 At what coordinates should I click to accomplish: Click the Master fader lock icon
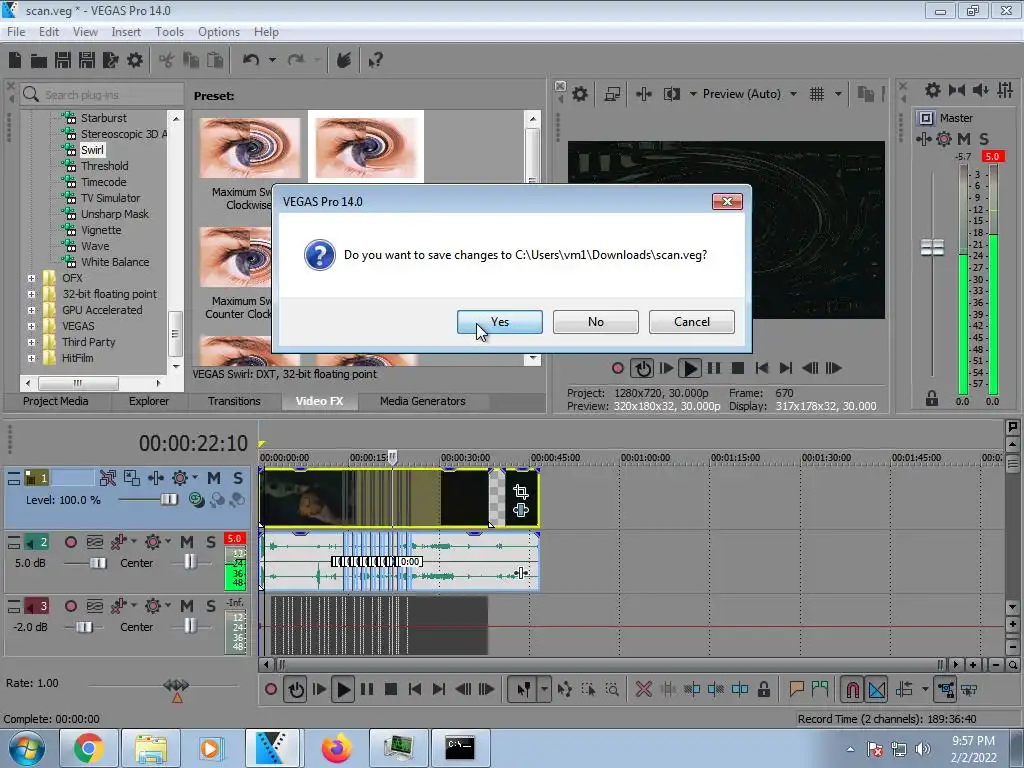[932, 398]
